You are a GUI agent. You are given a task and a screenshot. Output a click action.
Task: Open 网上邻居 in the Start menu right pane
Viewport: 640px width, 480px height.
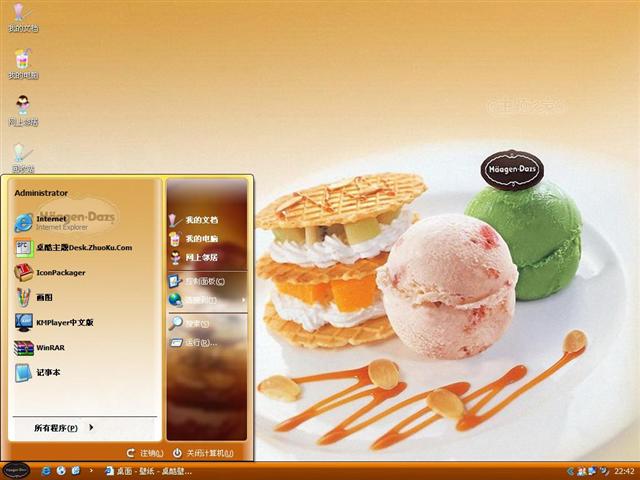(193, 258)
